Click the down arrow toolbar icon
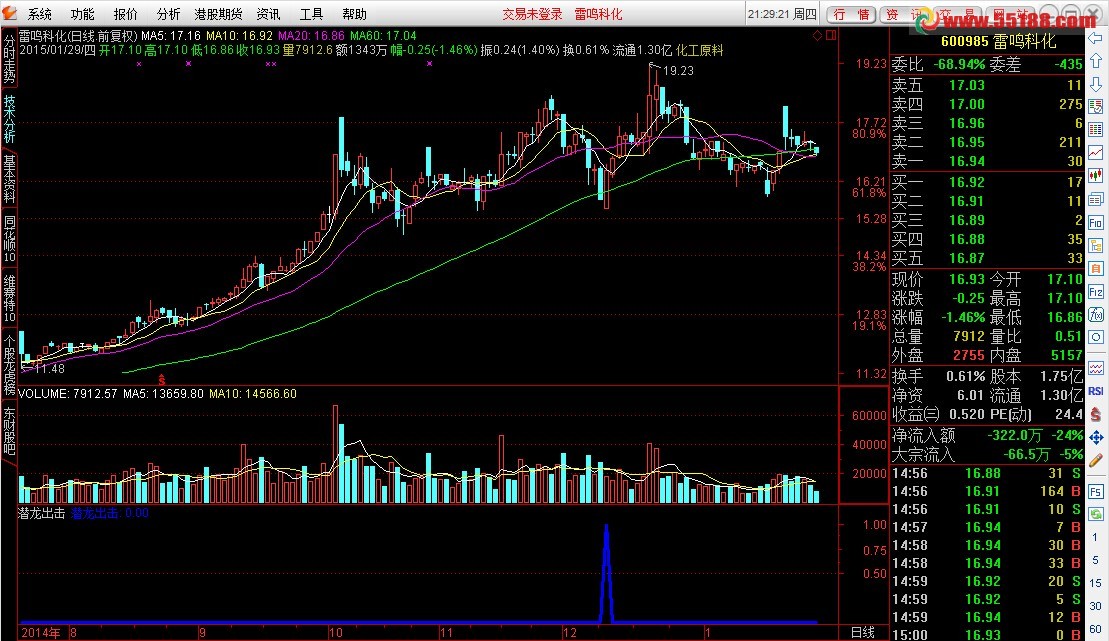The width and height of the screenshot is (1109, 641). (1096, 84)
